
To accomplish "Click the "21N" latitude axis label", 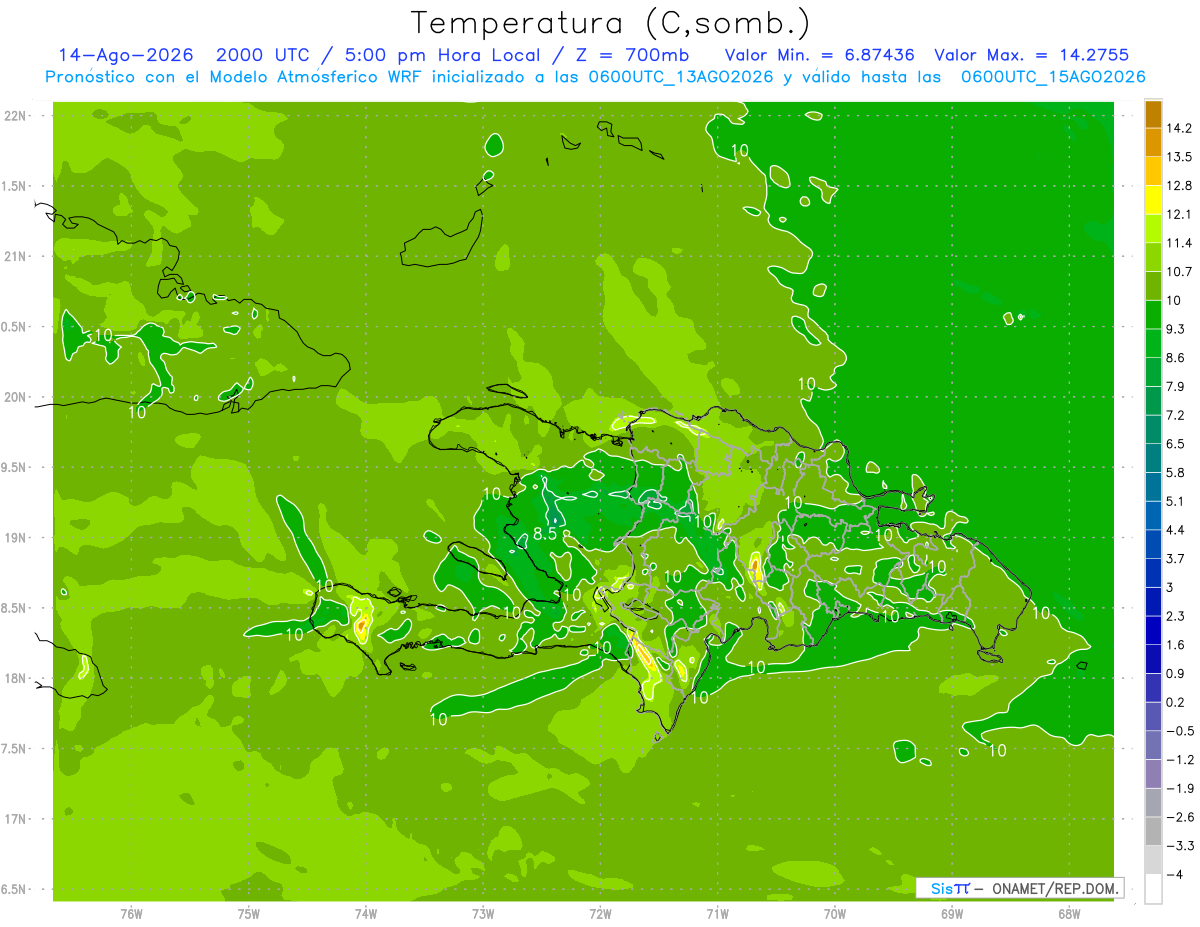I will [17, 256].
